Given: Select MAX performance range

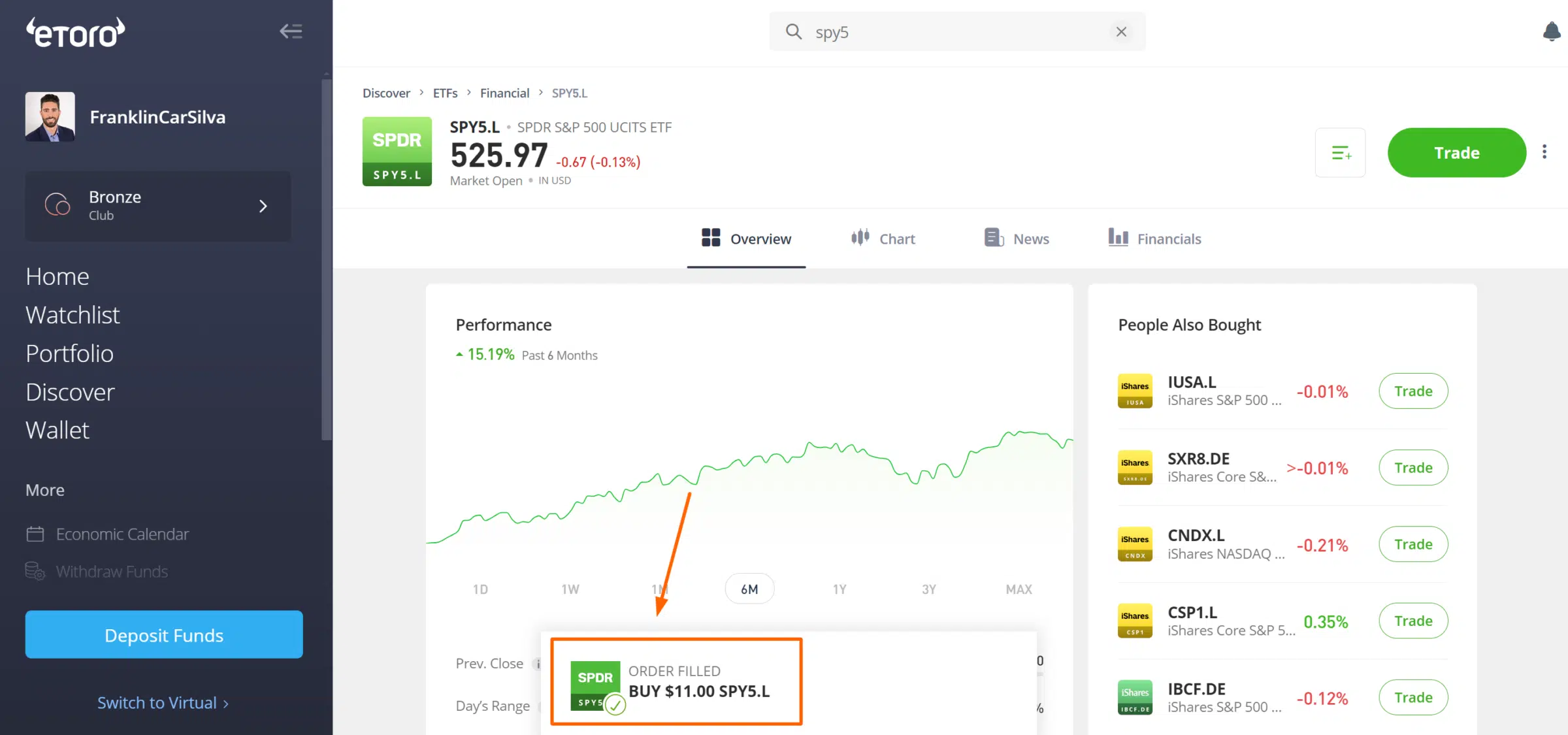Looking at the screenshot, I should click(1019, 589).
